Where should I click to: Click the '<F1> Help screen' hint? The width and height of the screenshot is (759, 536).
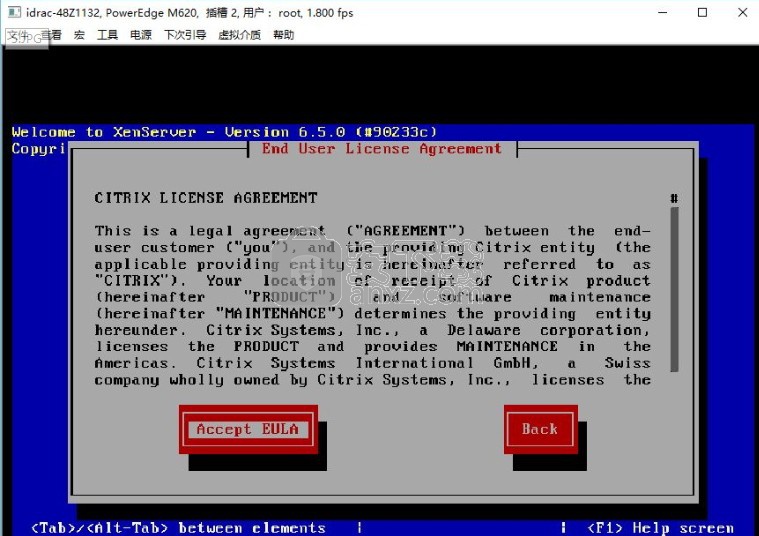click(x=660, y=527)
